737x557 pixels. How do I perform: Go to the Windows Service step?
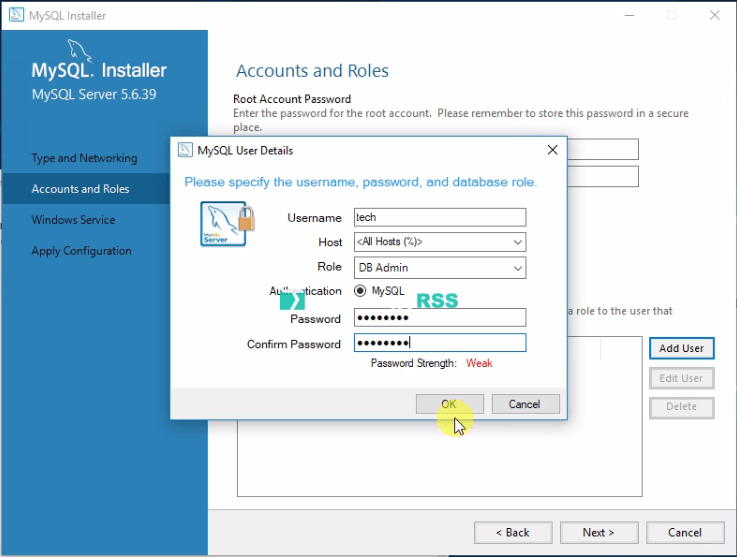point(73,220)
